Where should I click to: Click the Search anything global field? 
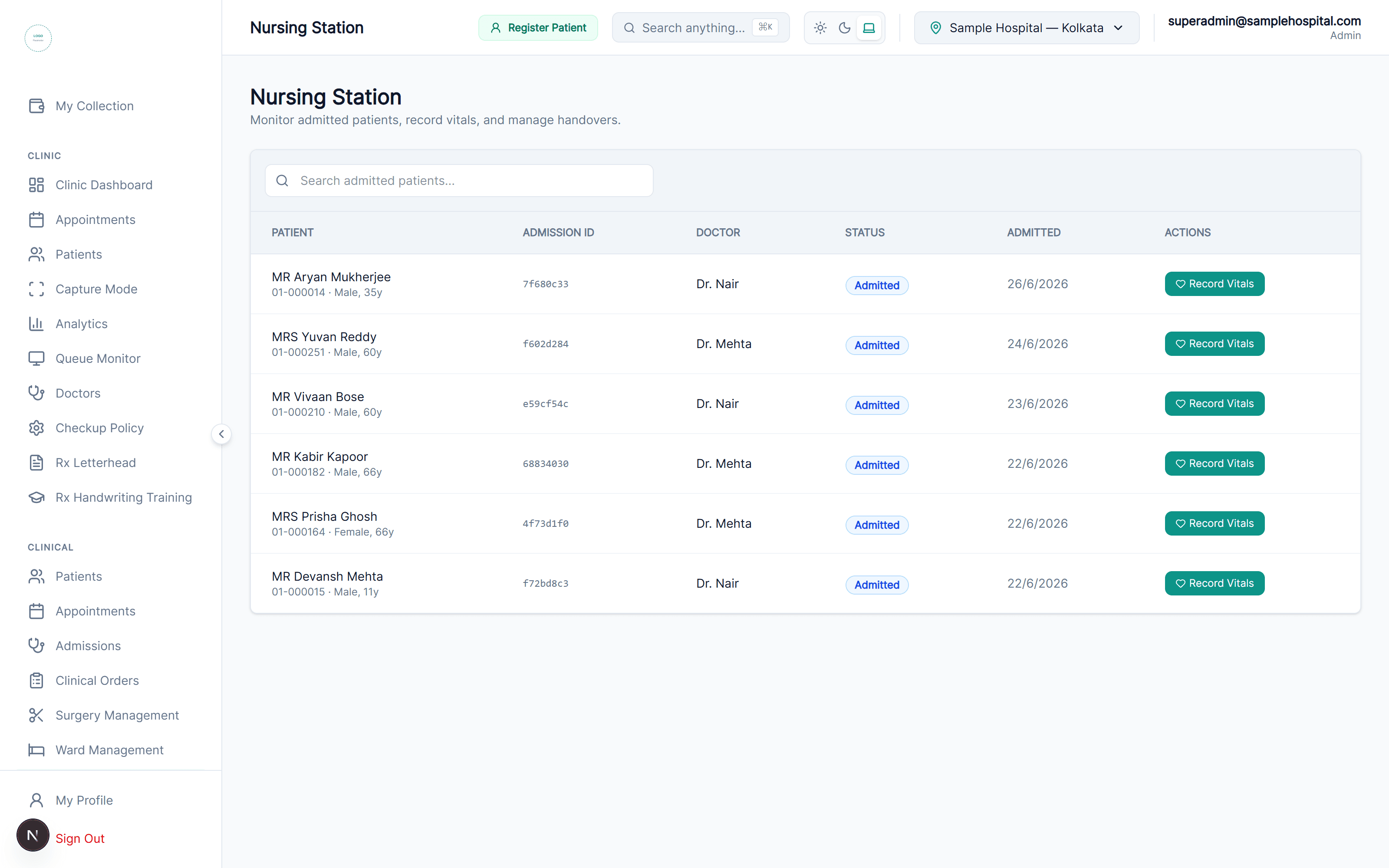pyautogui.click(x=700, y=27)
